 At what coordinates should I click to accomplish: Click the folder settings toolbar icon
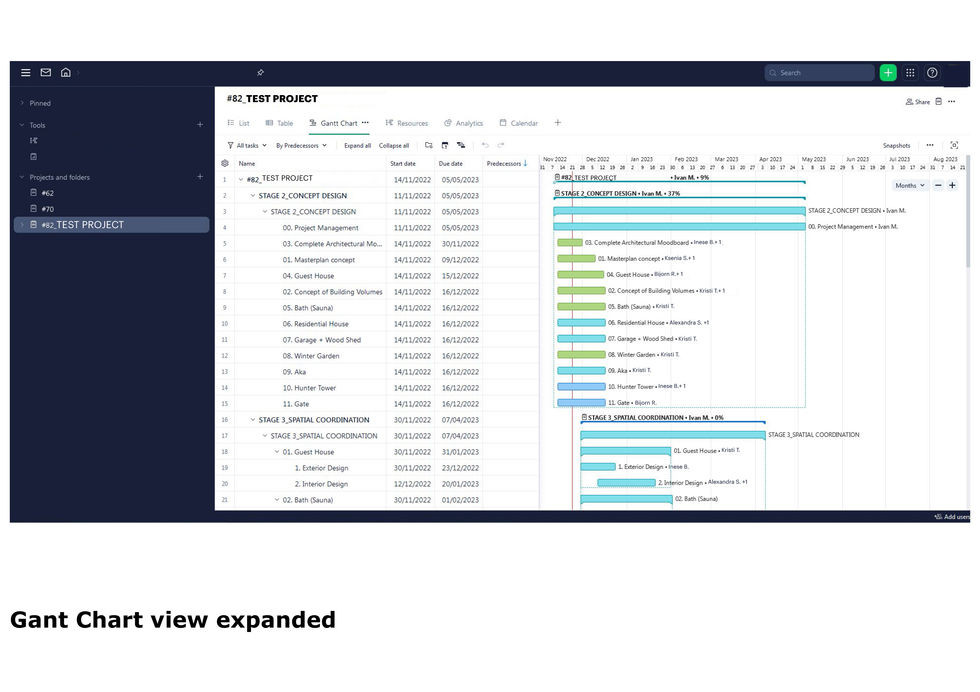pyautogui.click(x=429, y=145)
